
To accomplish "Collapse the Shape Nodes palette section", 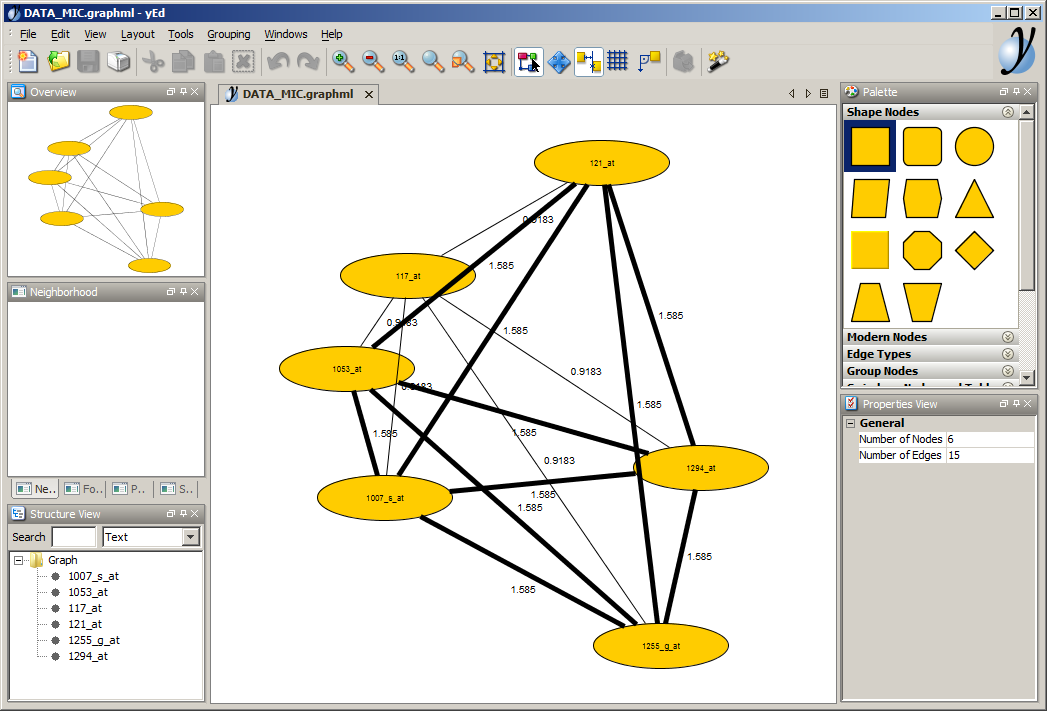I will point(1008,112).
